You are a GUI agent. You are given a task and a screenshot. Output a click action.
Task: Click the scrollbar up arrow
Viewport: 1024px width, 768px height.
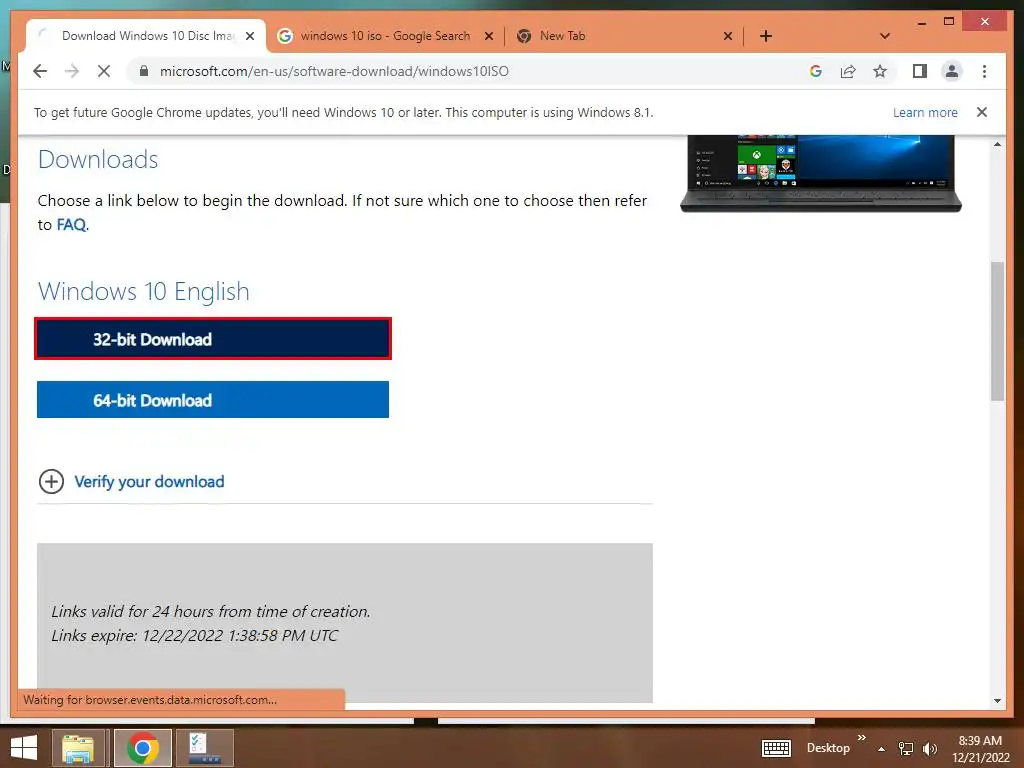(997, 144)
